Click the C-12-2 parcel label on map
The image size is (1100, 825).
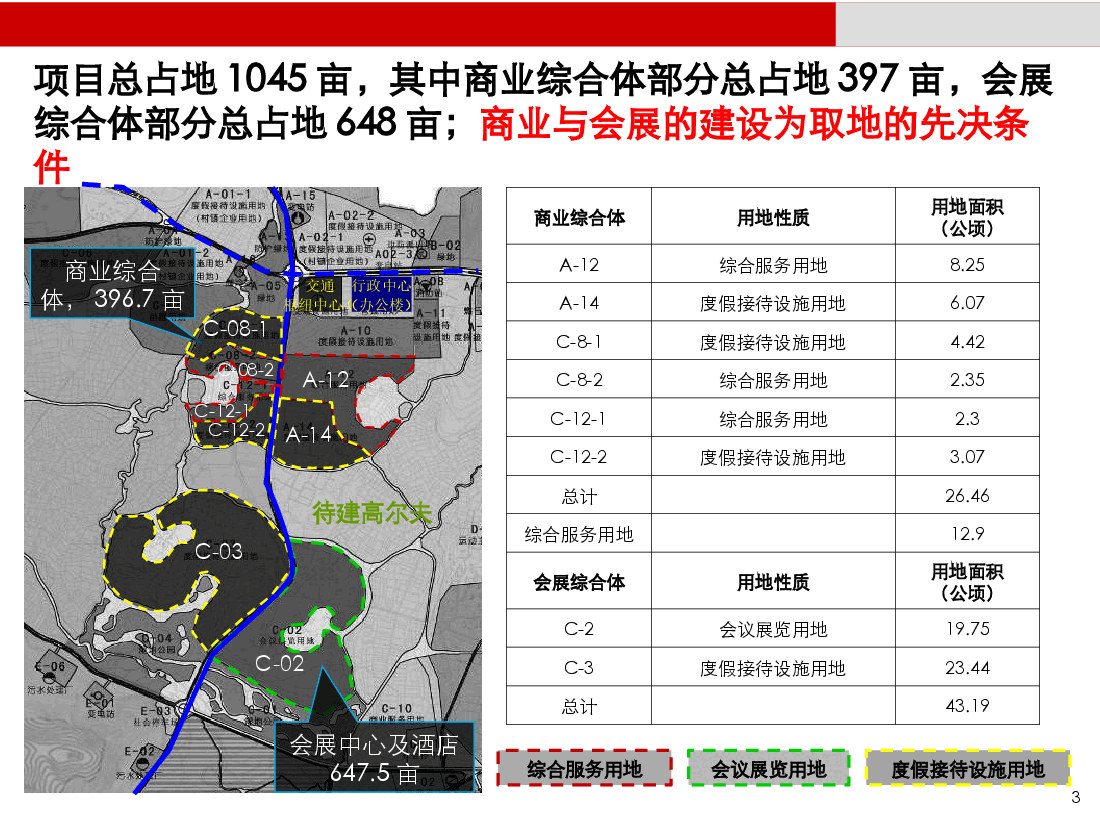click(x=236, y=429)
